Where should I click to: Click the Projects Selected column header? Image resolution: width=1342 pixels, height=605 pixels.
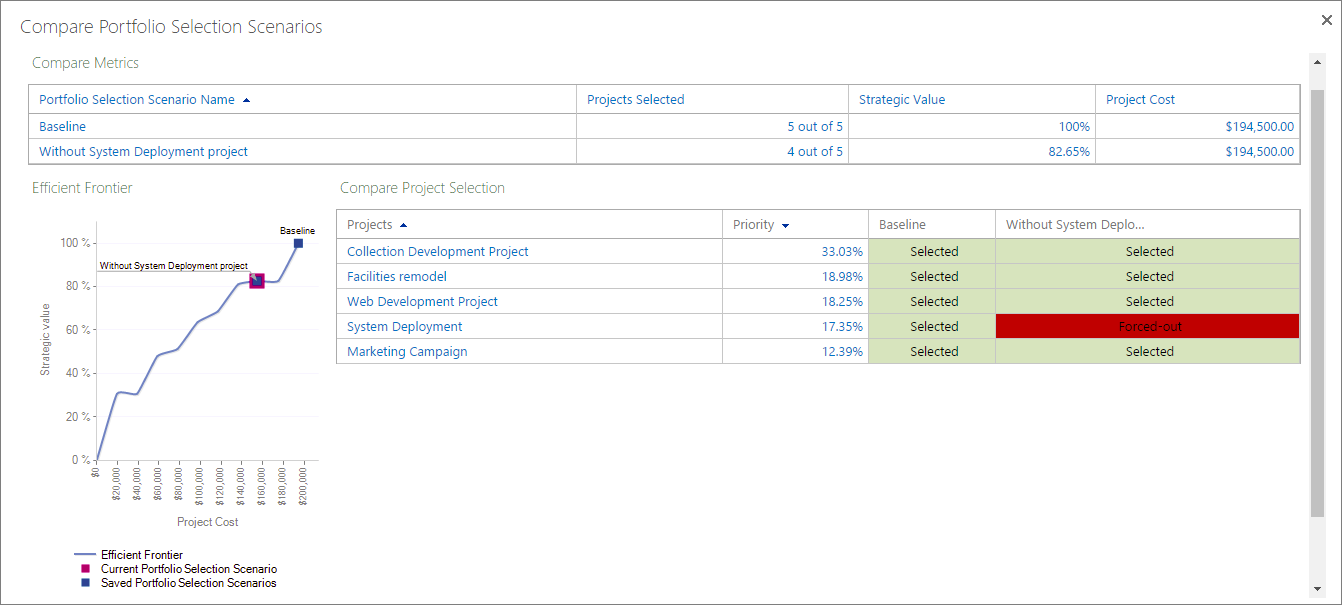[635, 100]
